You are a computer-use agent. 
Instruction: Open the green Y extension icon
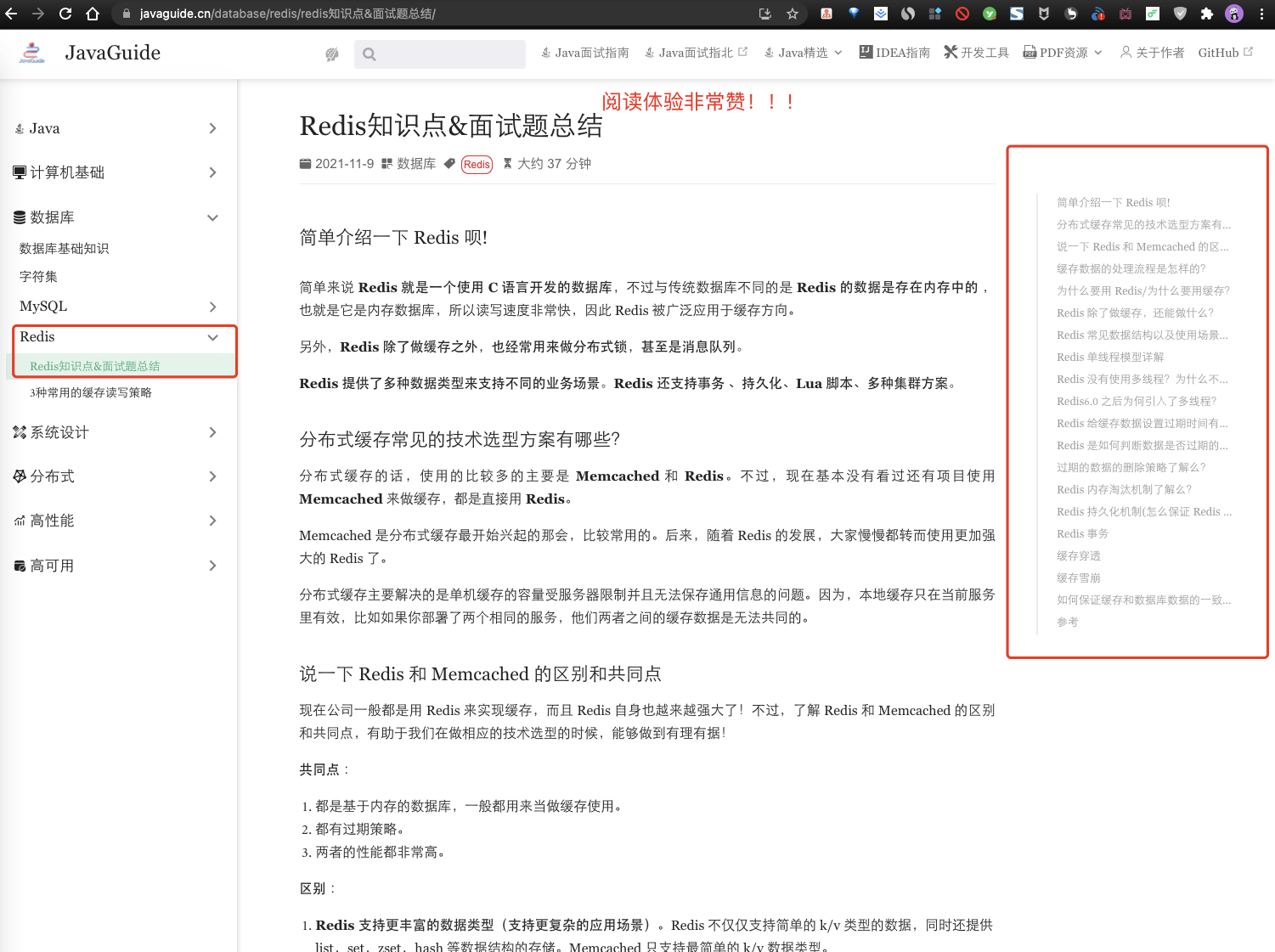(990, 14)
